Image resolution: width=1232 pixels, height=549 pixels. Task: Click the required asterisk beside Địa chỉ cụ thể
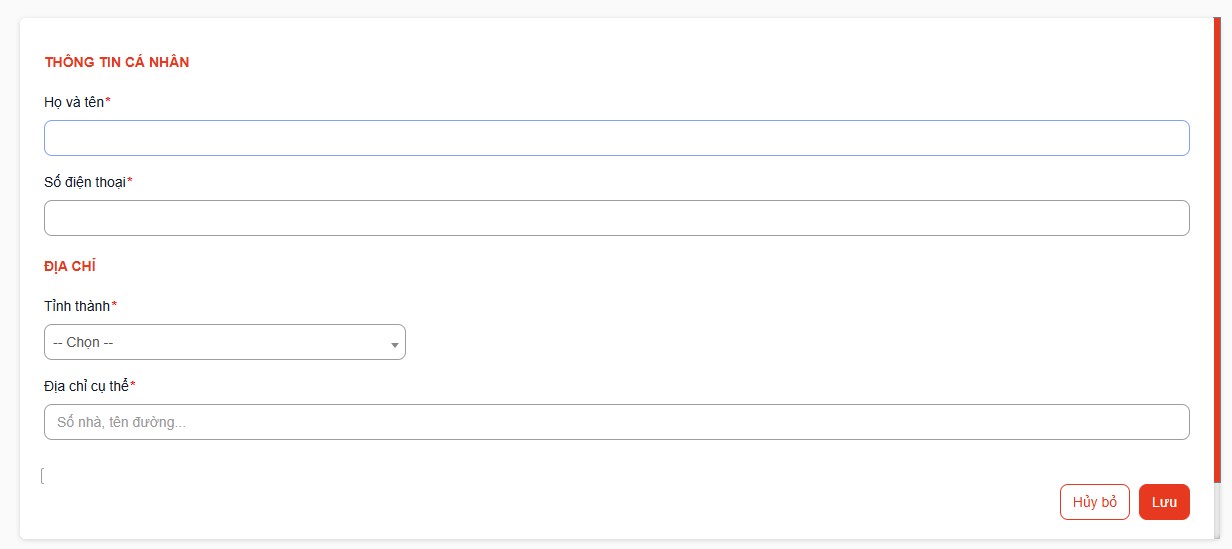coord(133,385)
